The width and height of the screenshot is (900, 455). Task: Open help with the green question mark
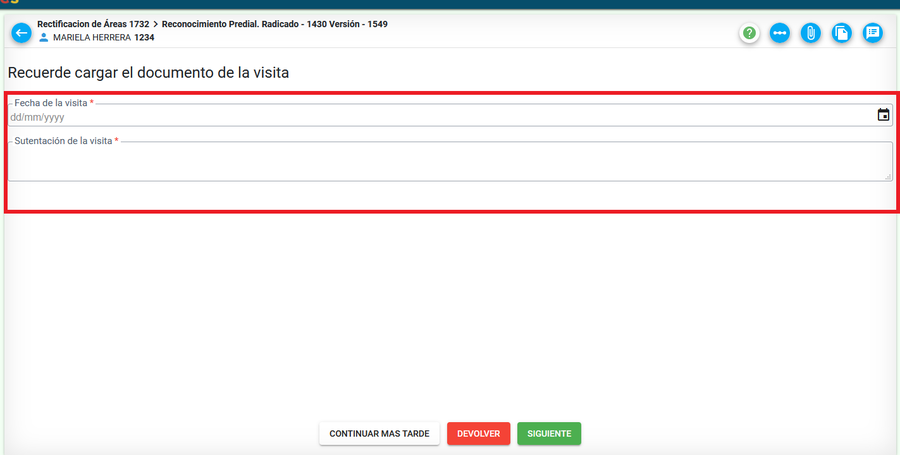[x=749, y=33]
